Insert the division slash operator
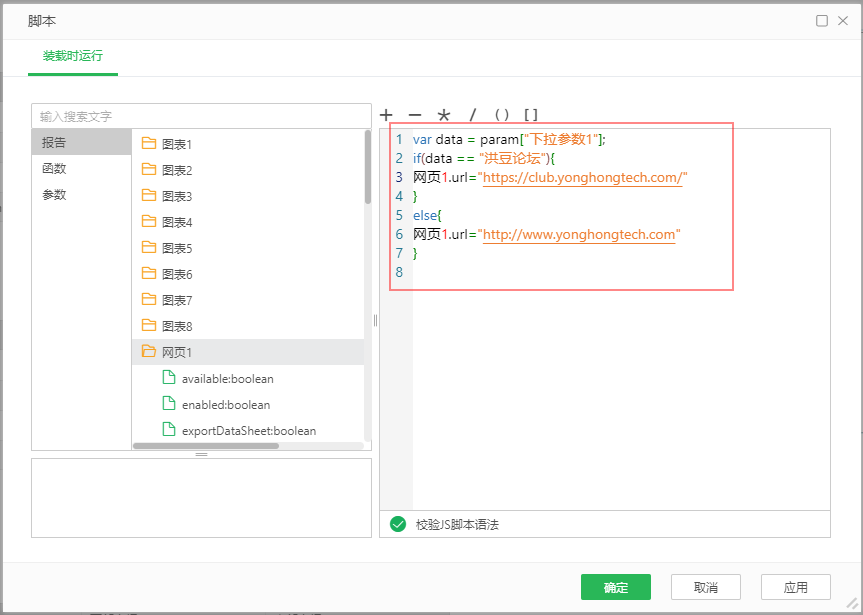 473,115
